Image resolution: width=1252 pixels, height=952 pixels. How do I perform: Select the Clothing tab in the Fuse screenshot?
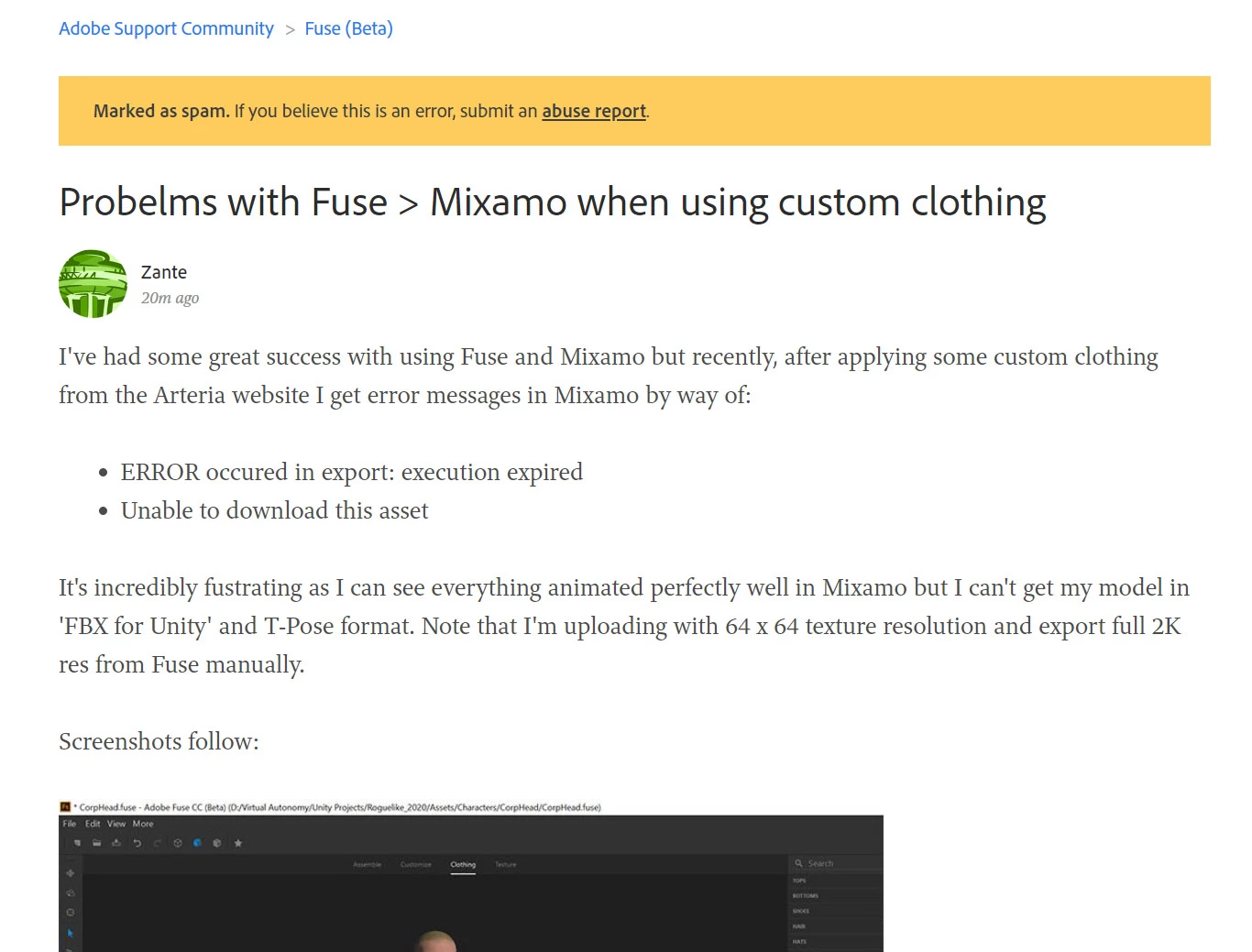tap(463, 864)
